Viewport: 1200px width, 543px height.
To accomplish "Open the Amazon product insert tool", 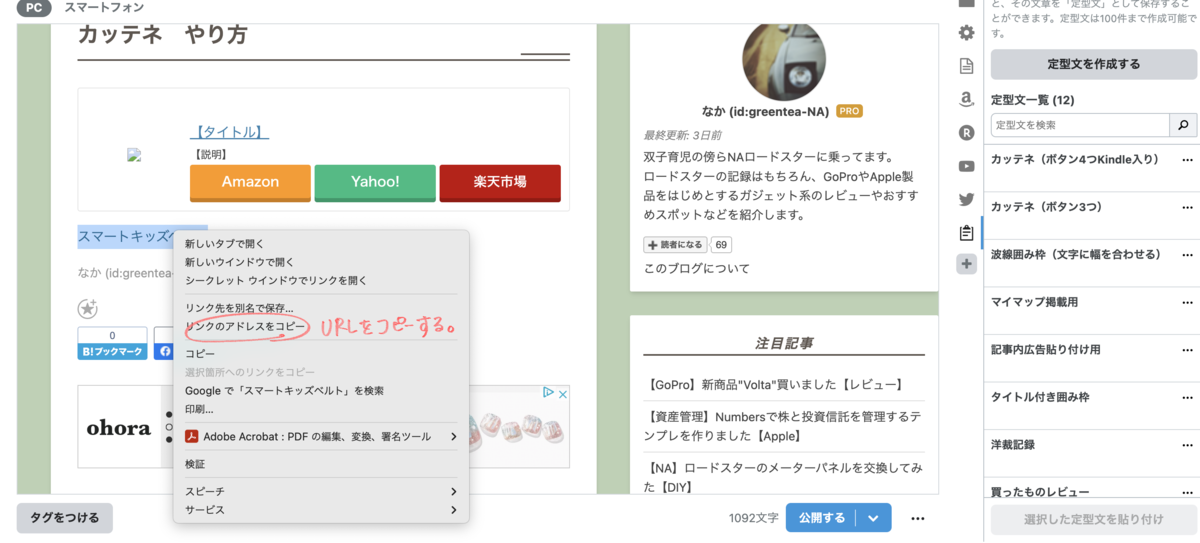I will click(966, 99).
